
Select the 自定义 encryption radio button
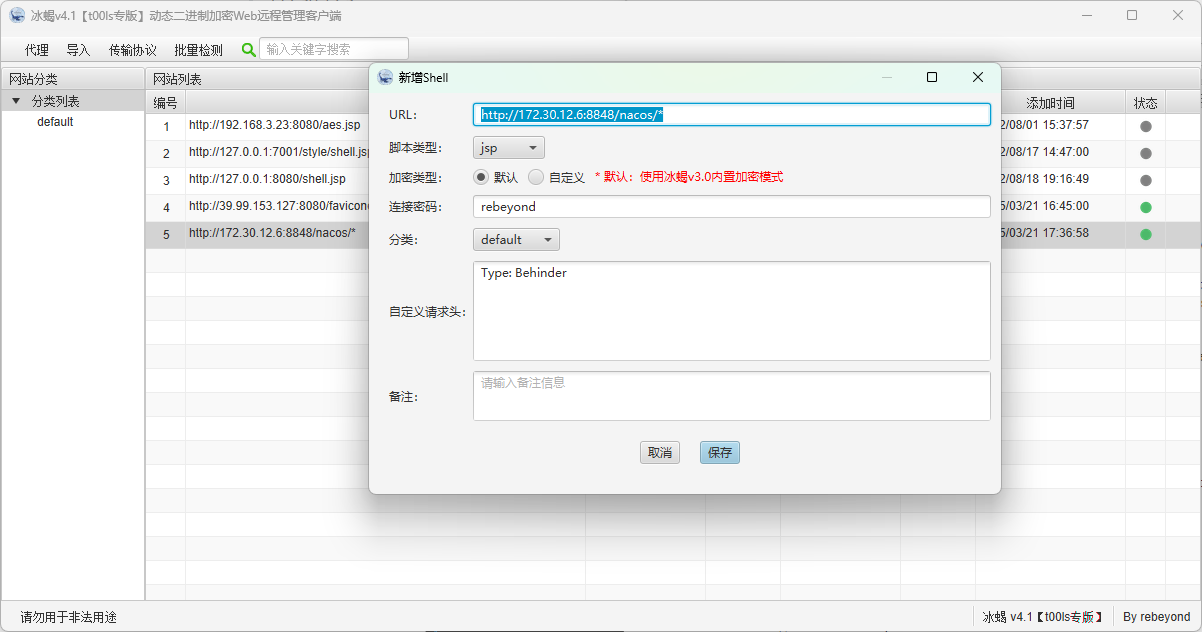(536, 177)
